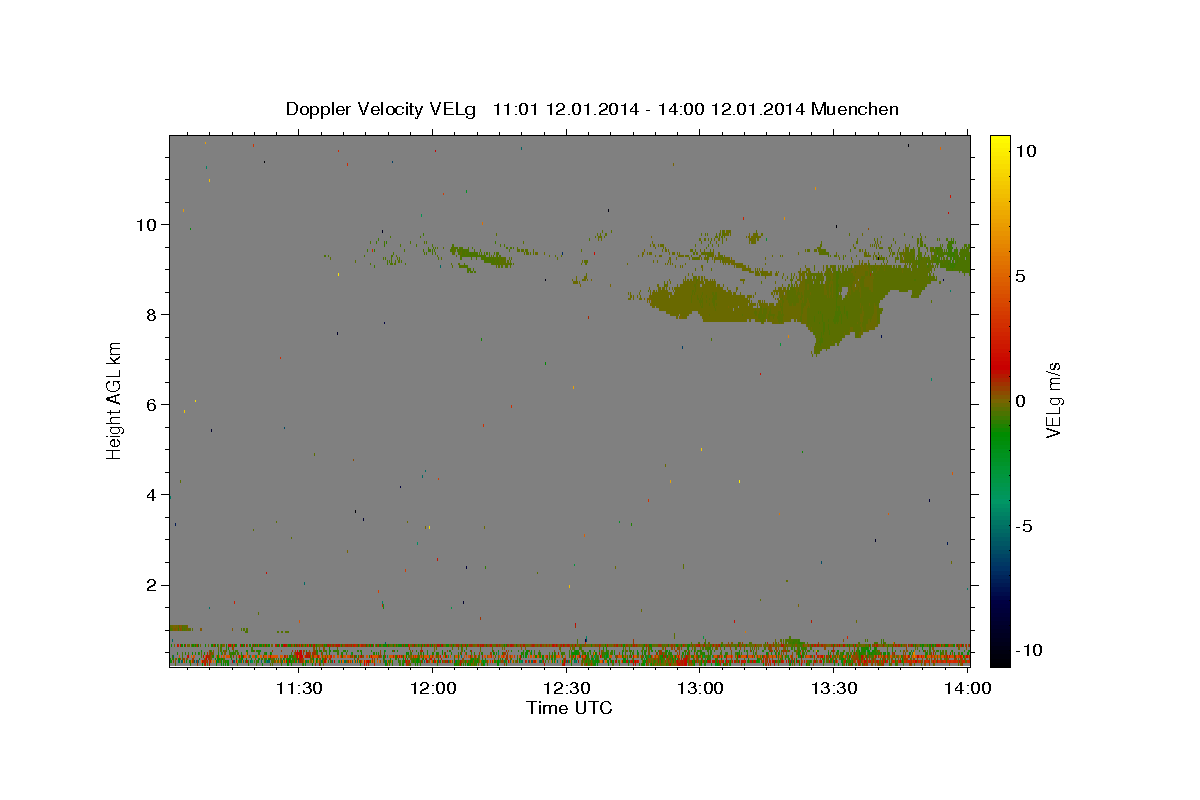Click the 'VELg m/s' colorbar label
Image resolution: width=1200 pixels, height=800 pixels.
(1053, 400)
